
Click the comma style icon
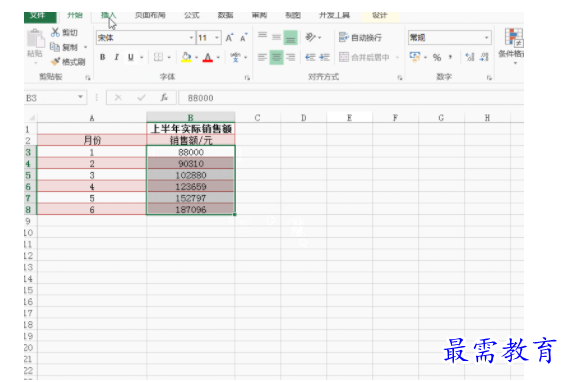click(x=450, y=57)
